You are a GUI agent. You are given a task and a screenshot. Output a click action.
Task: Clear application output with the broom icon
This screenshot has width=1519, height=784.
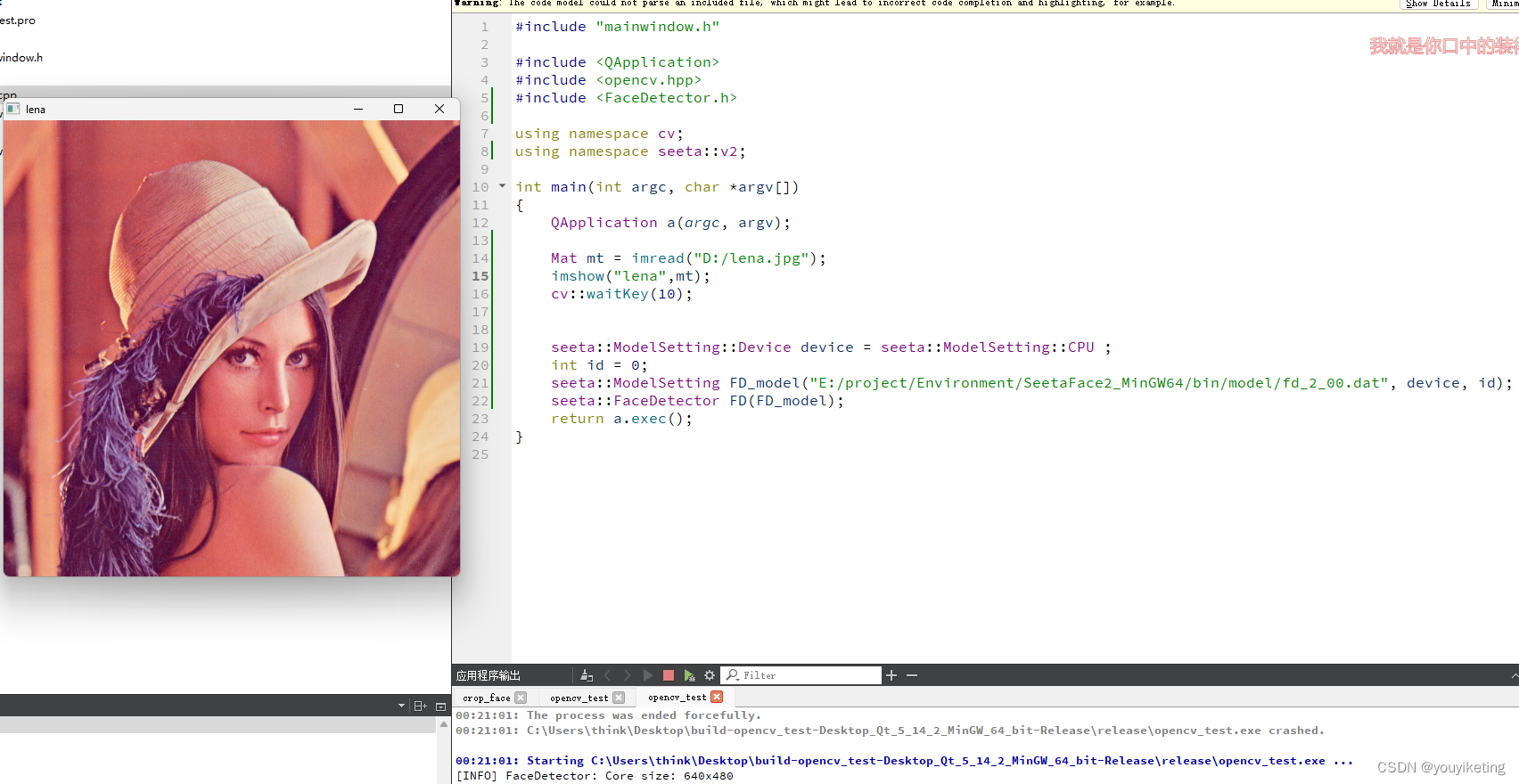coord(587,675)
